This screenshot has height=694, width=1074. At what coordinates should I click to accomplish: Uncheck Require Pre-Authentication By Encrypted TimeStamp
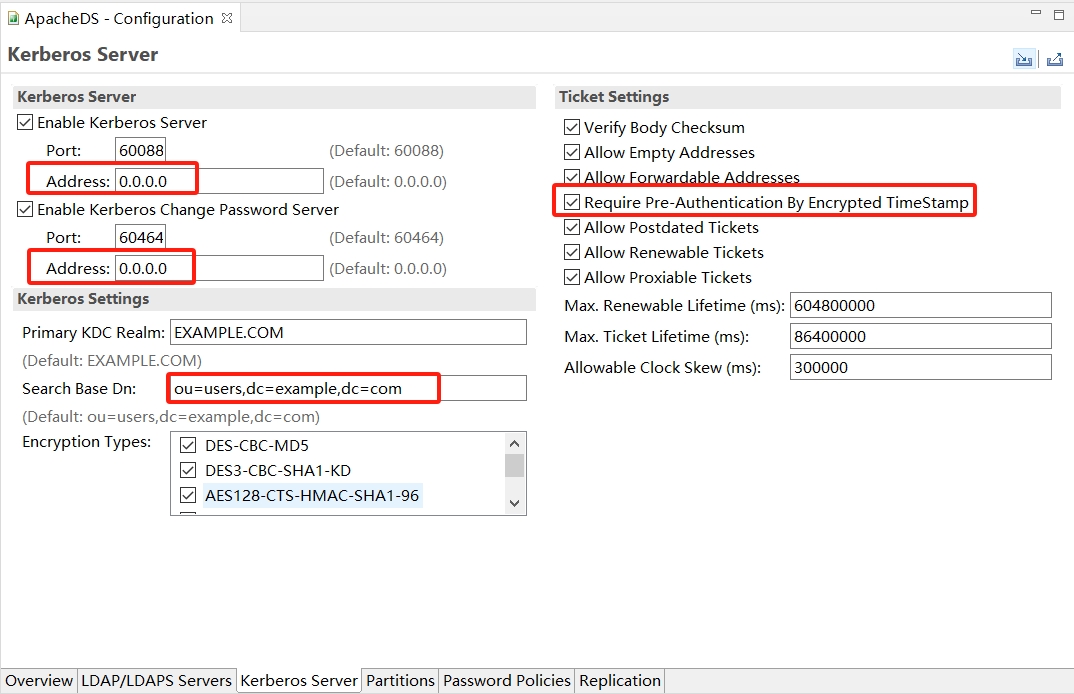[572, 203]
